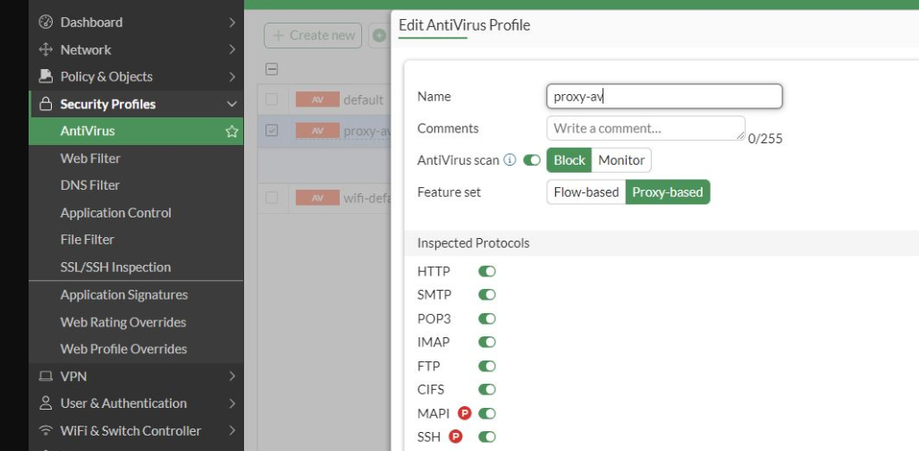Click the Comments text field
This screenshot has width=919, height=451.
(x=645, y=128)
